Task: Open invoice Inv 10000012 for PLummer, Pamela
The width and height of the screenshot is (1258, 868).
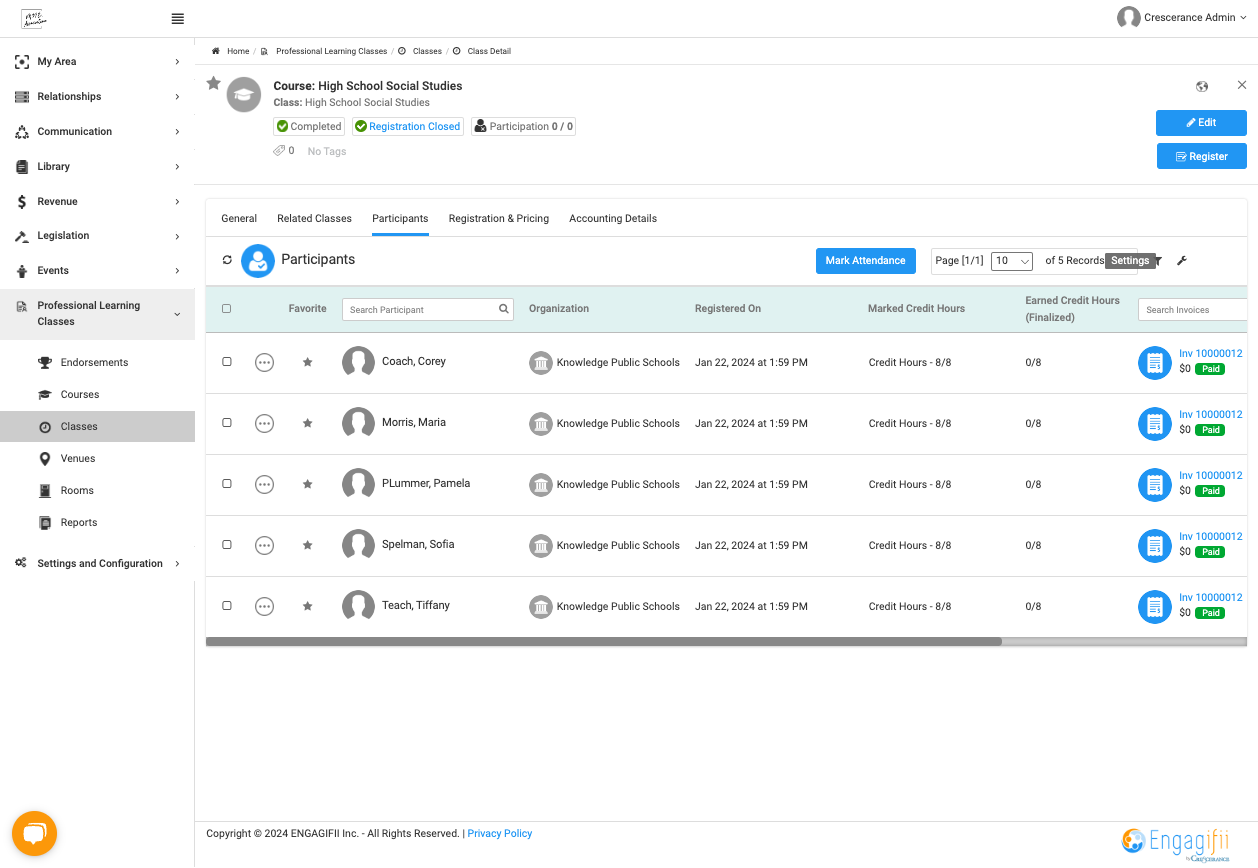Action: [1211, 476]
